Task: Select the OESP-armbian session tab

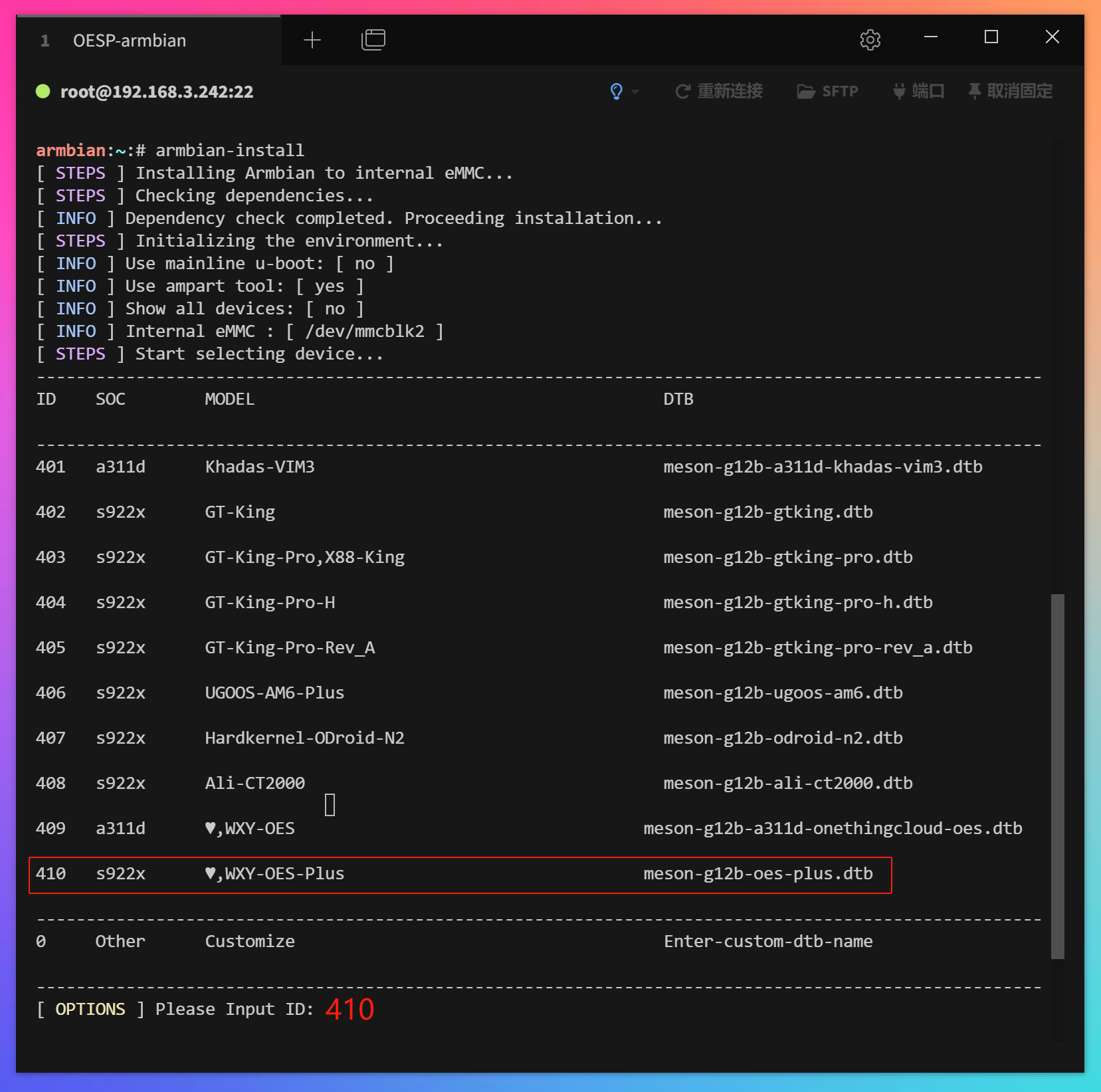Action: click(x=129, y=40)
